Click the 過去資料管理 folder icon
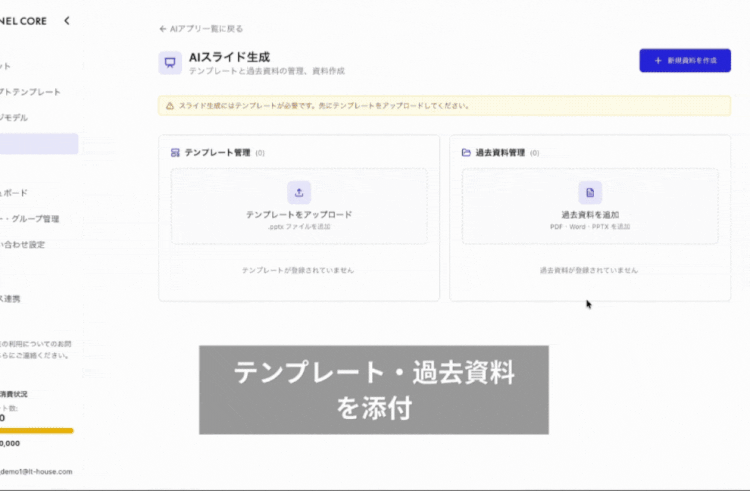Screen dimensions: 750x491 click(466, 153)
